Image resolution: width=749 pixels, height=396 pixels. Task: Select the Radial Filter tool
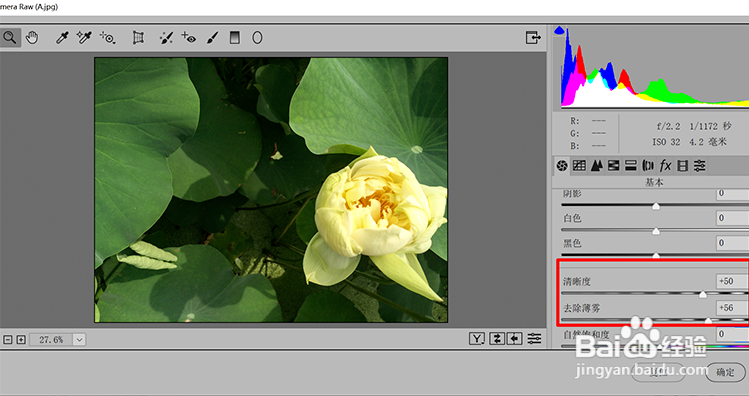tap(257, 37)
